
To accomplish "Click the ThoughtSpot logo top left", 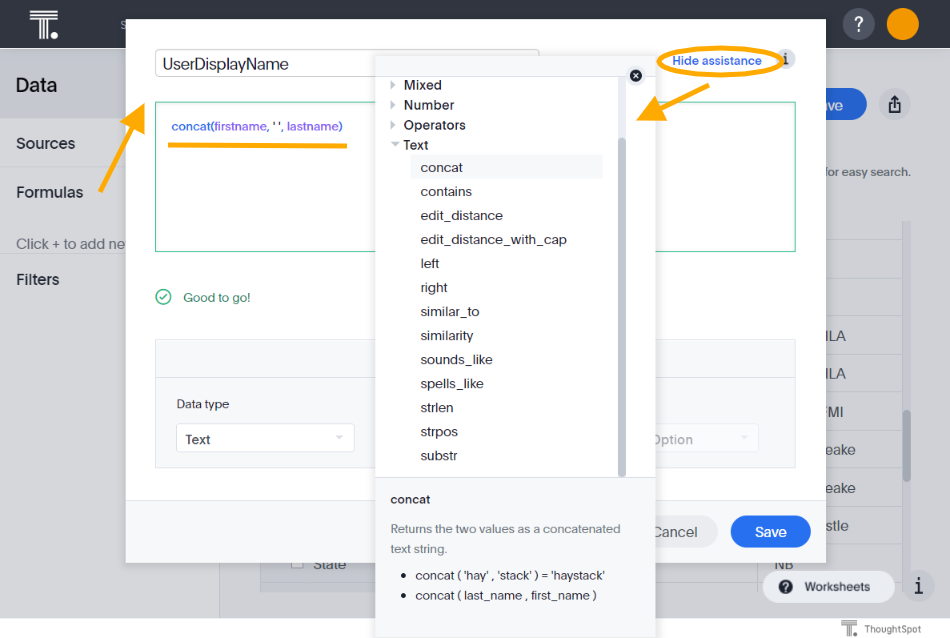I will pyautogui.click(x=42, y=23).
